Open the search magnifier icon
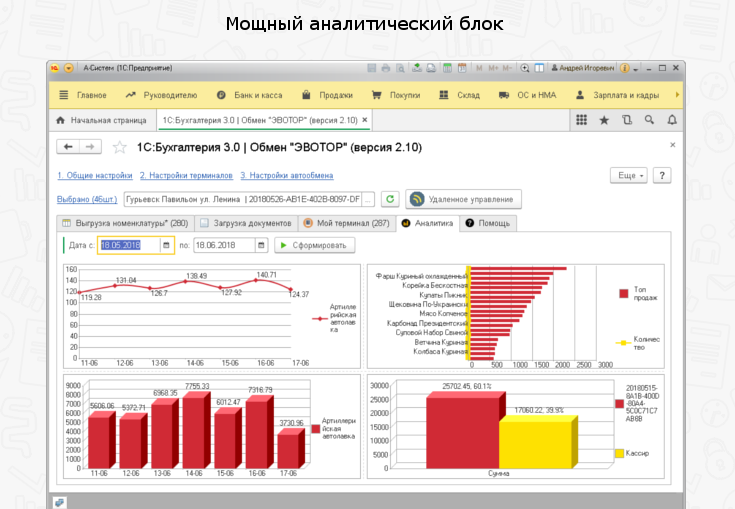735x509 pixels. [x=649, y=120]
